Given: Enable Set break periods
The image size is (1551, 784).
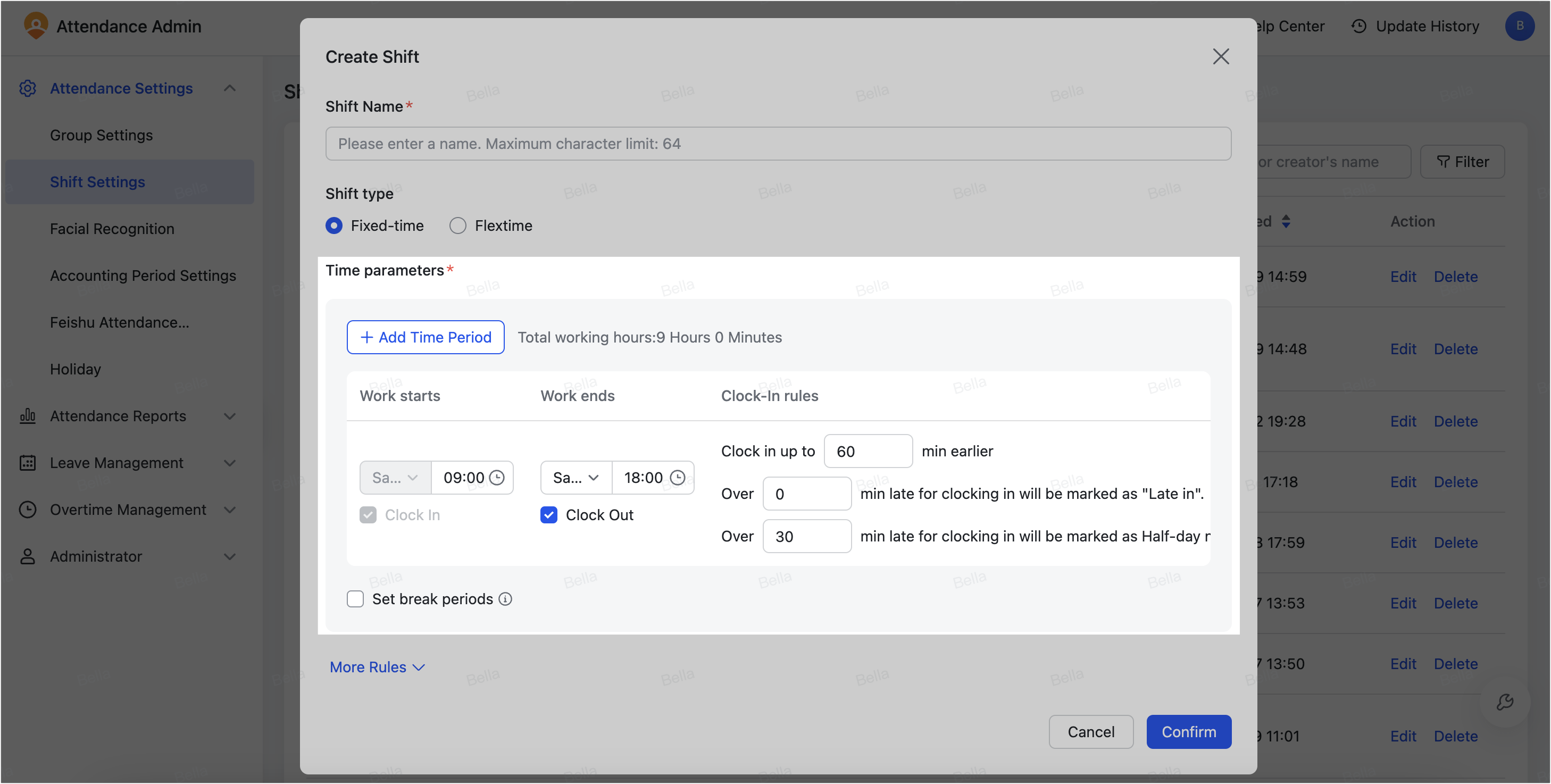Looking at the screenshot, I should click(x=355, y=598).
